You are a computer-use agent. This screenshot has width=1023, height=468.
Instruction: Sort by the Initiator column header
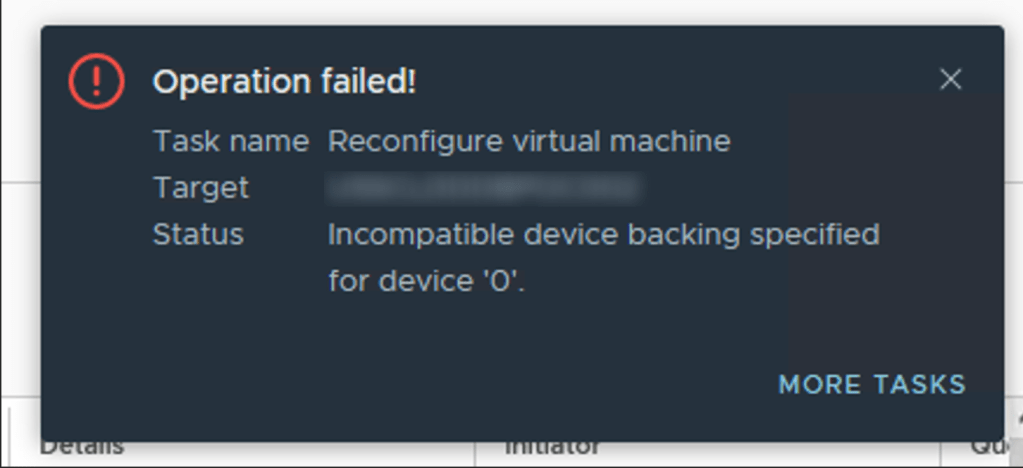(x=552, y=448)
